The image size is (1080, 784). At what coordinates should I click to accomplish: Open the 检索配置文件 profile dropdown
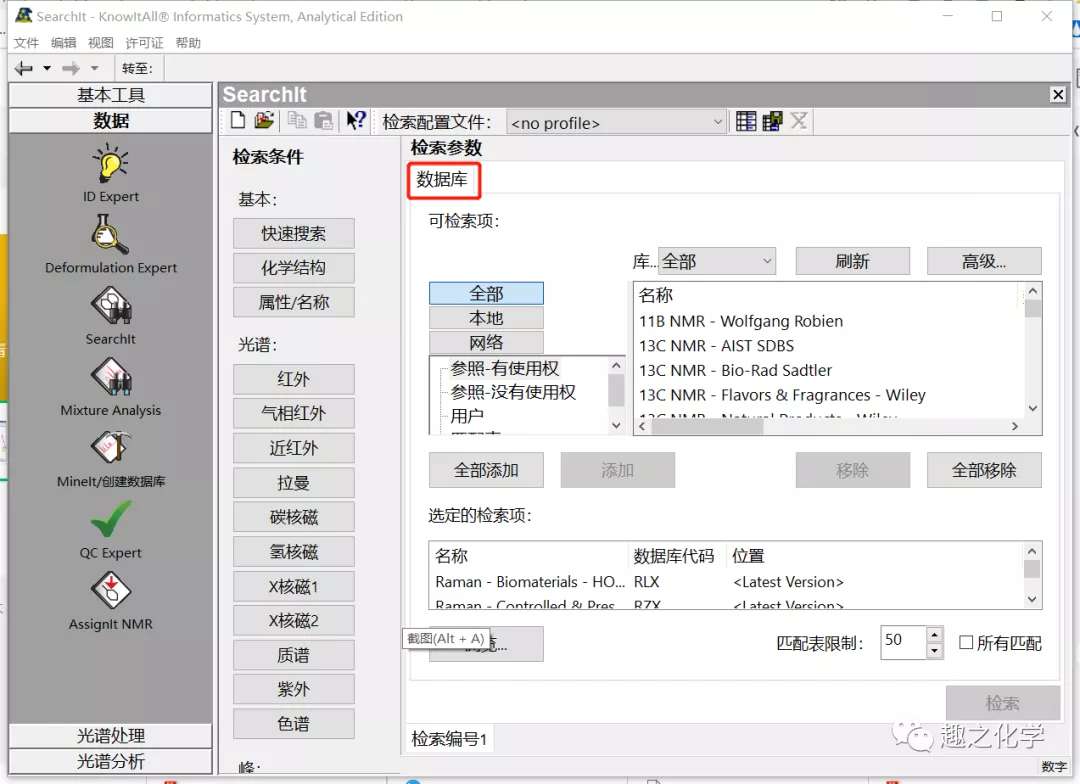click(616, 123)
